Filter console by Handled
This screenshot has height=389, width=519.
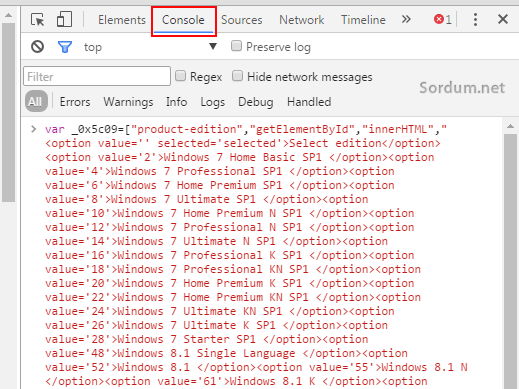pyautogui.click(x=309, y=102)
